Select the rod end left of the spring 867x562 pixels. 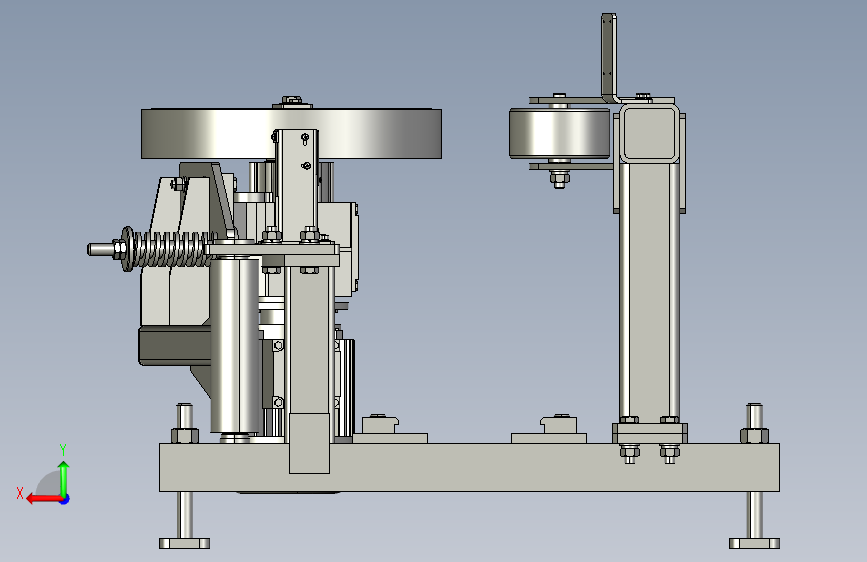101,249
